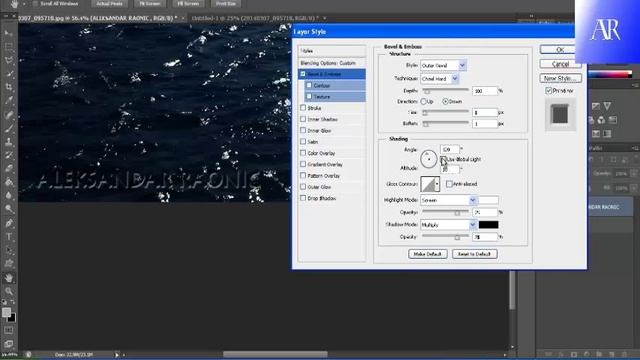
Task: Toggle the Preview checkbox
Action: [x=549, y=91]
